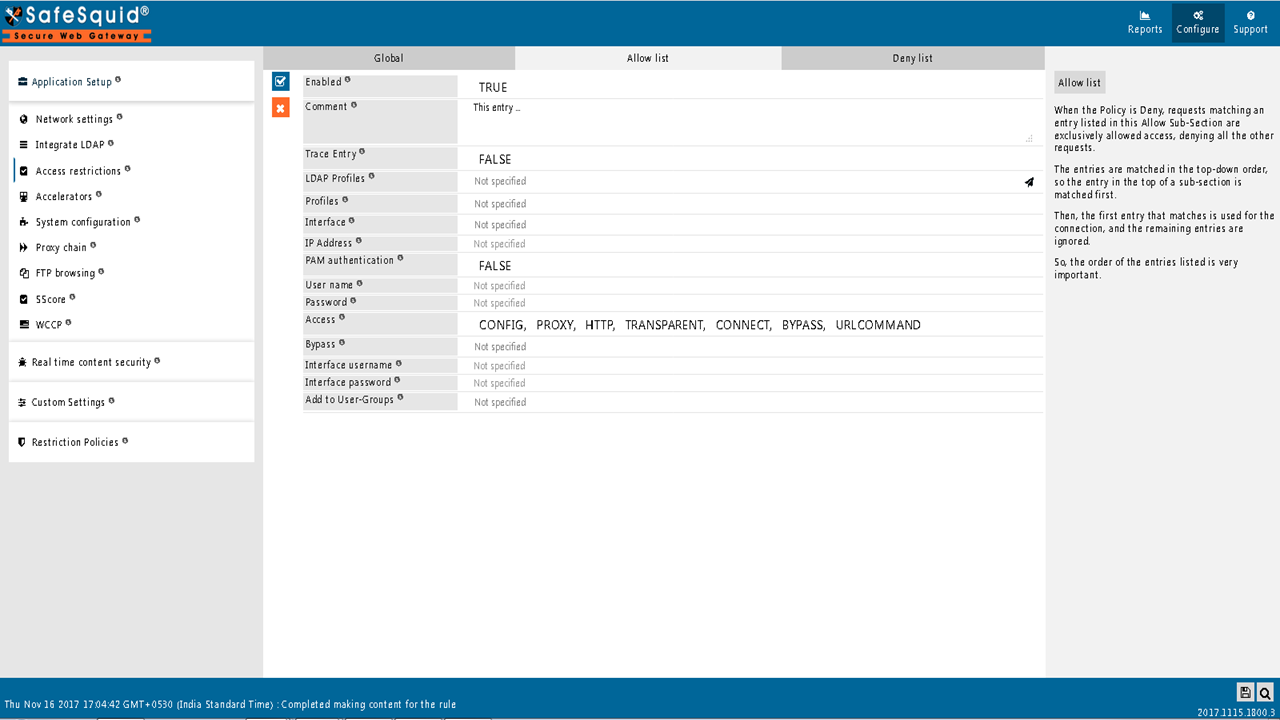
Task: Click the FTP browsing icon
Action: click(x=24, y=273)
